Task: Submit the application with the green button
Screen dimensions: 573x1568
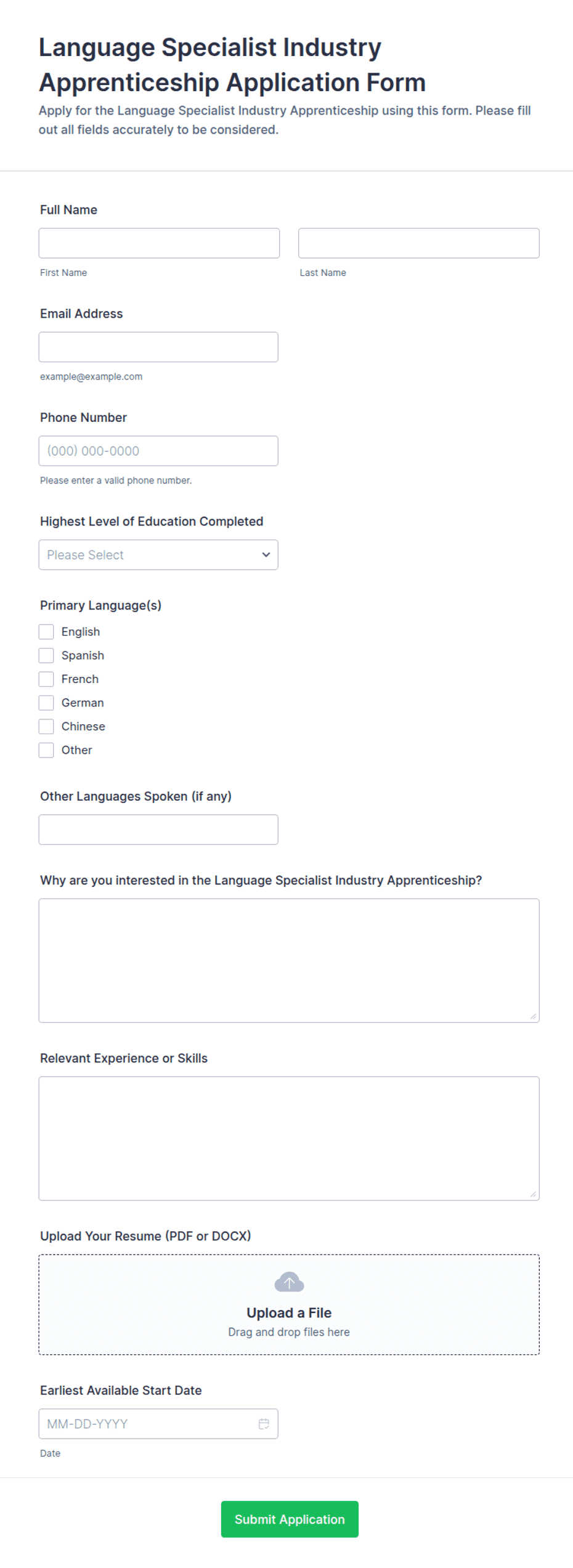Action: click(x=290, y=1519)
